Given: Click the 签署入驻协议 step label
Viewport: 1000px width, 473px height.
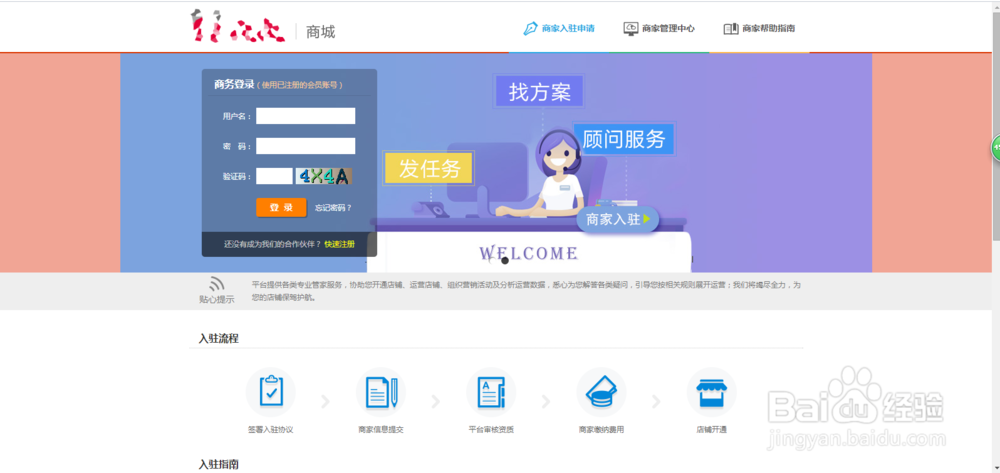Looking at the screenshot, I should pyautogui.click(x=270, y=430).
